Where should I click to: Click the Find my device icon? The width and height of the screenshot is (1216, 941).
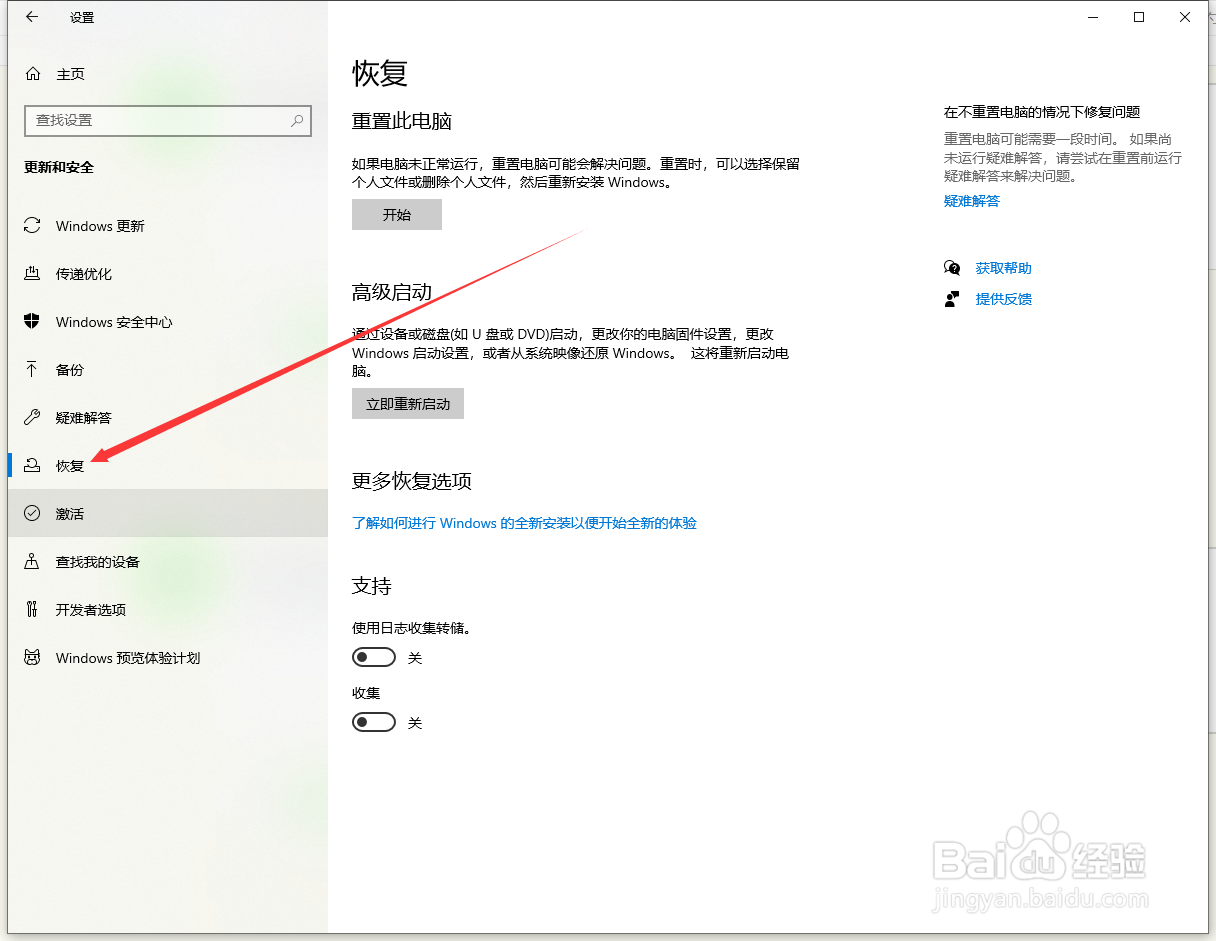[x=33, y=562]
